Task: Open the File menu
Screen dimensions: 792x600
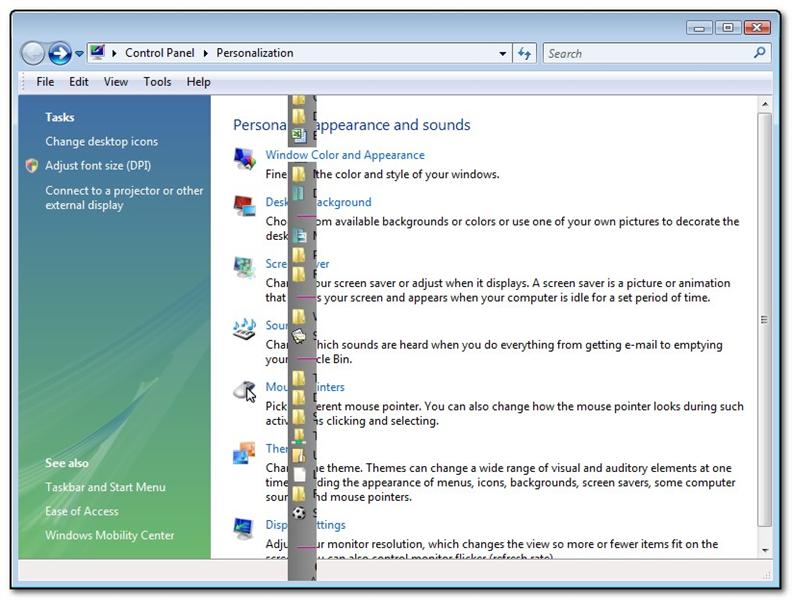Action: click(x=45, y=82)
